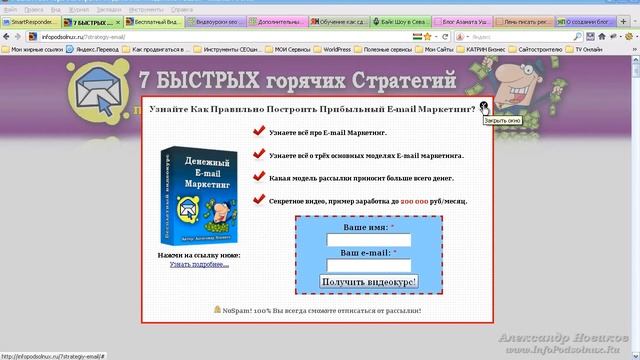Click the 7 БЫСТРЫХ горячих Стратегий heading
This screenshot has height=360, width=640.
[297, 80]
